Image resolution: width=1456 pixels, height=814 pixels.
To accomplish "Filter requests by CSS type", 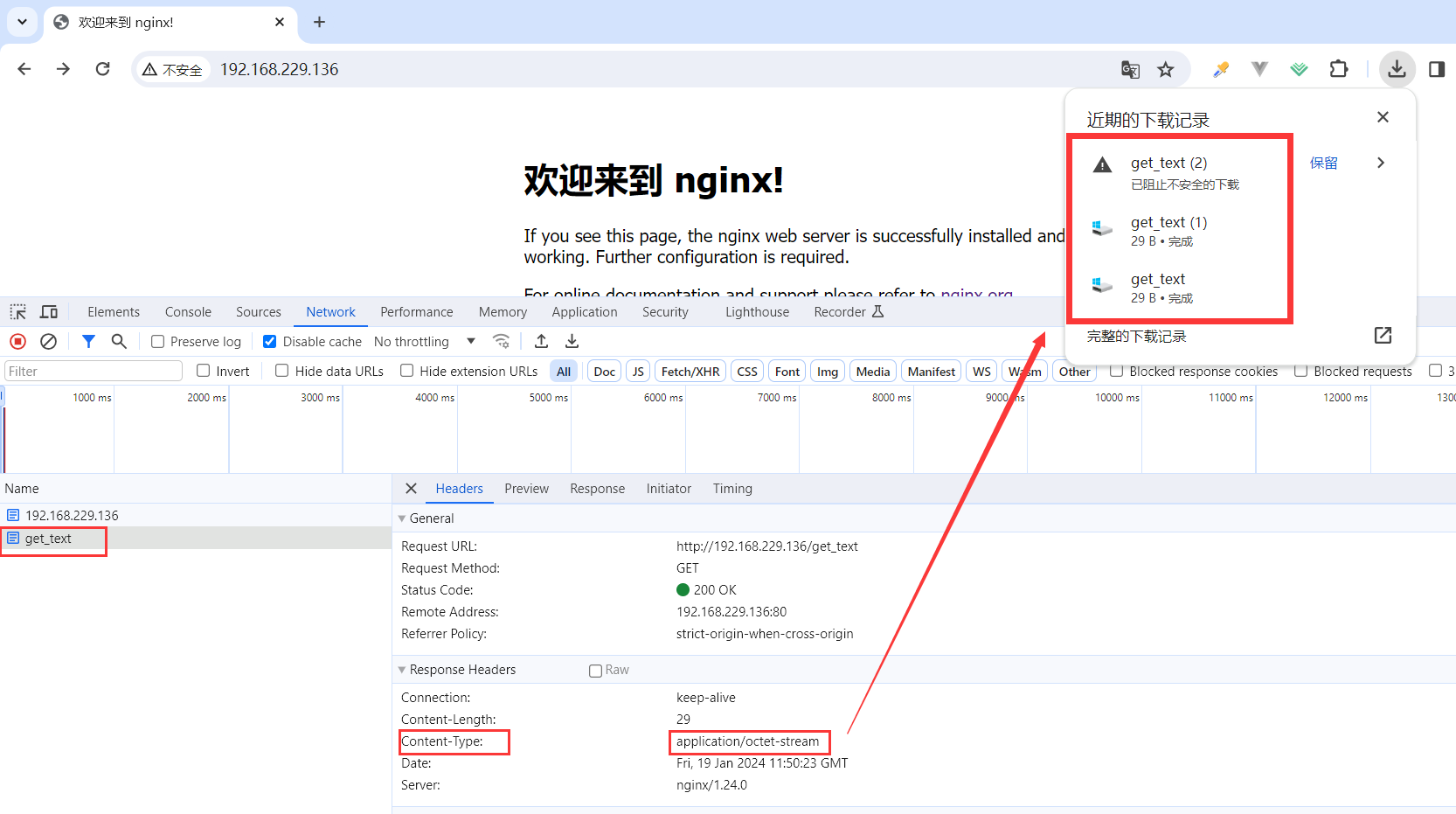I will coord(747,372).
